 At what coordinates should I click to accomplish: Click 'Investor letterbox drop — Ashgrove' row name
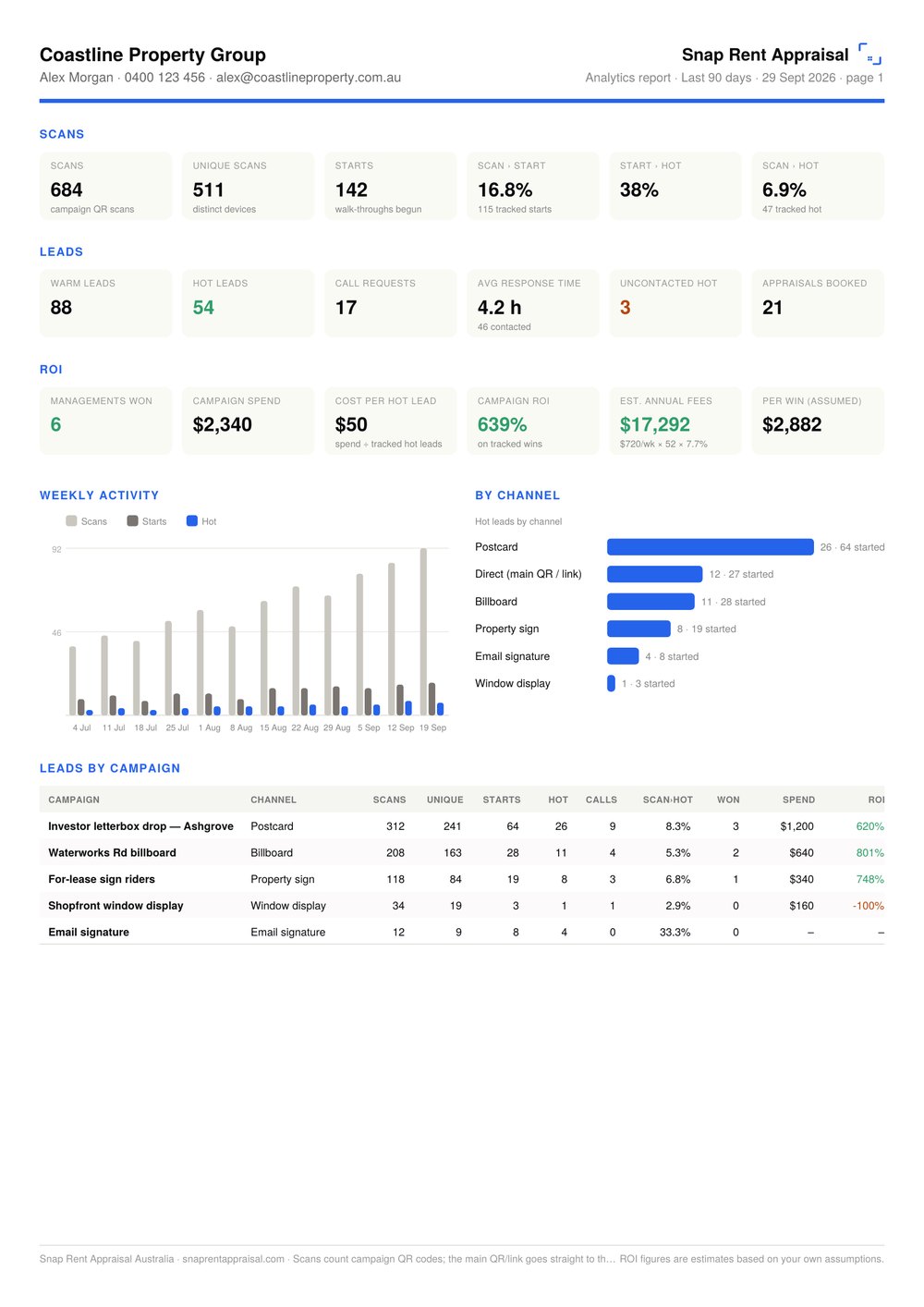point(140,826)
